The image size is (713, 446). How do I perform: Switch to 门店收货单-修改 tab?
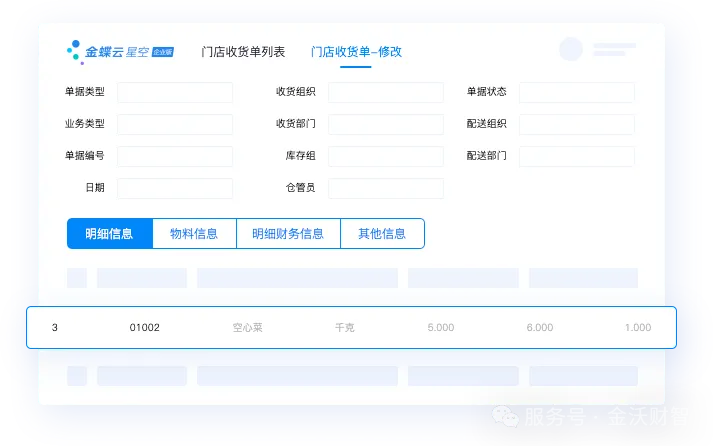pos(356,52)
